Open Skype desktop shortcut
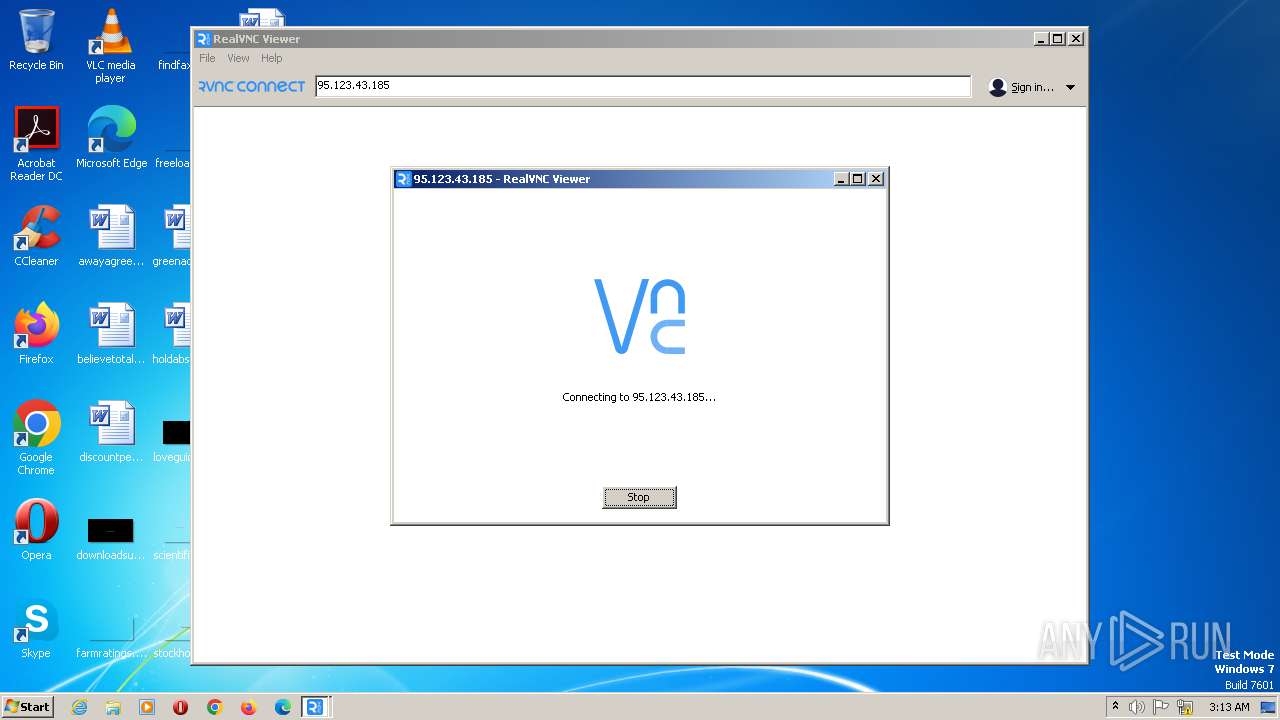This screenshot has height=720, width=1280. 36,628
